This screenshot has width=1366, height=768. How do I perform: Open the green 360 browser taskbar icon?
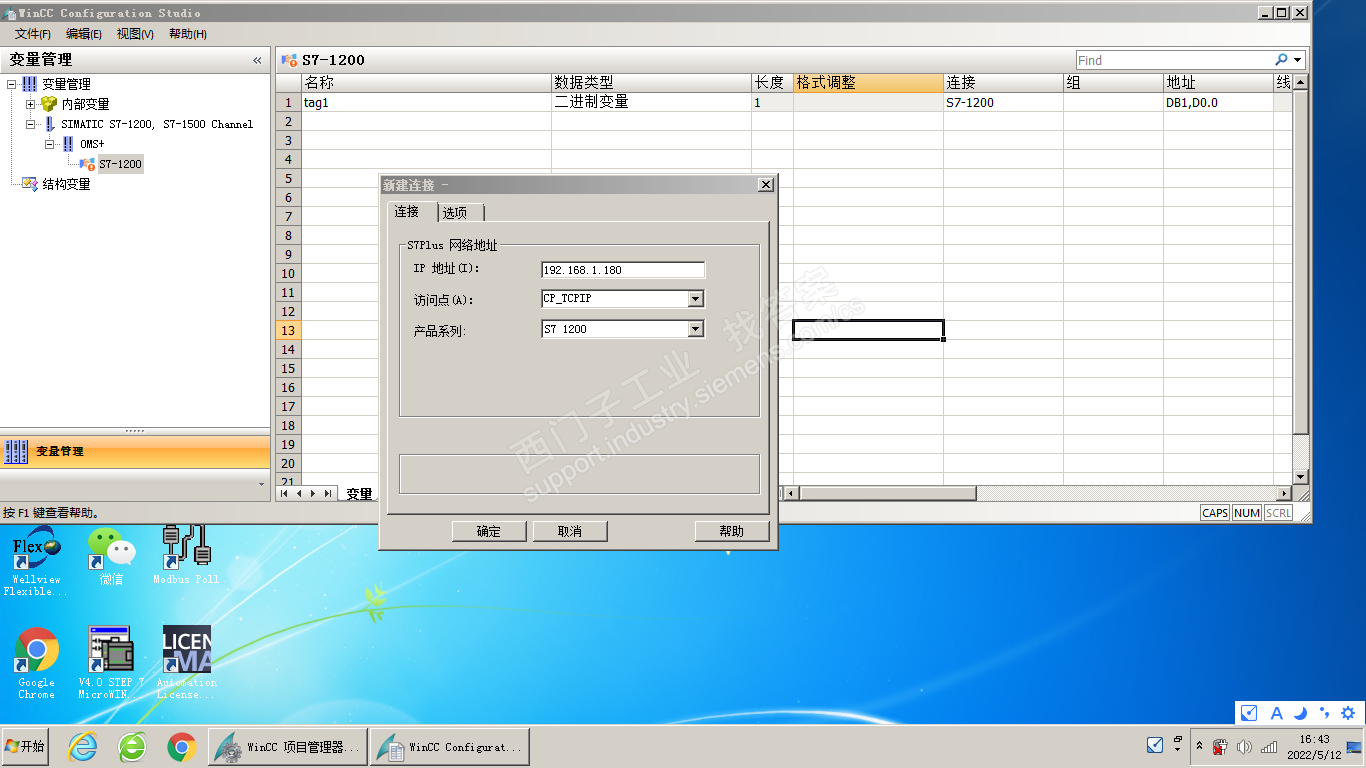(132, 746)
